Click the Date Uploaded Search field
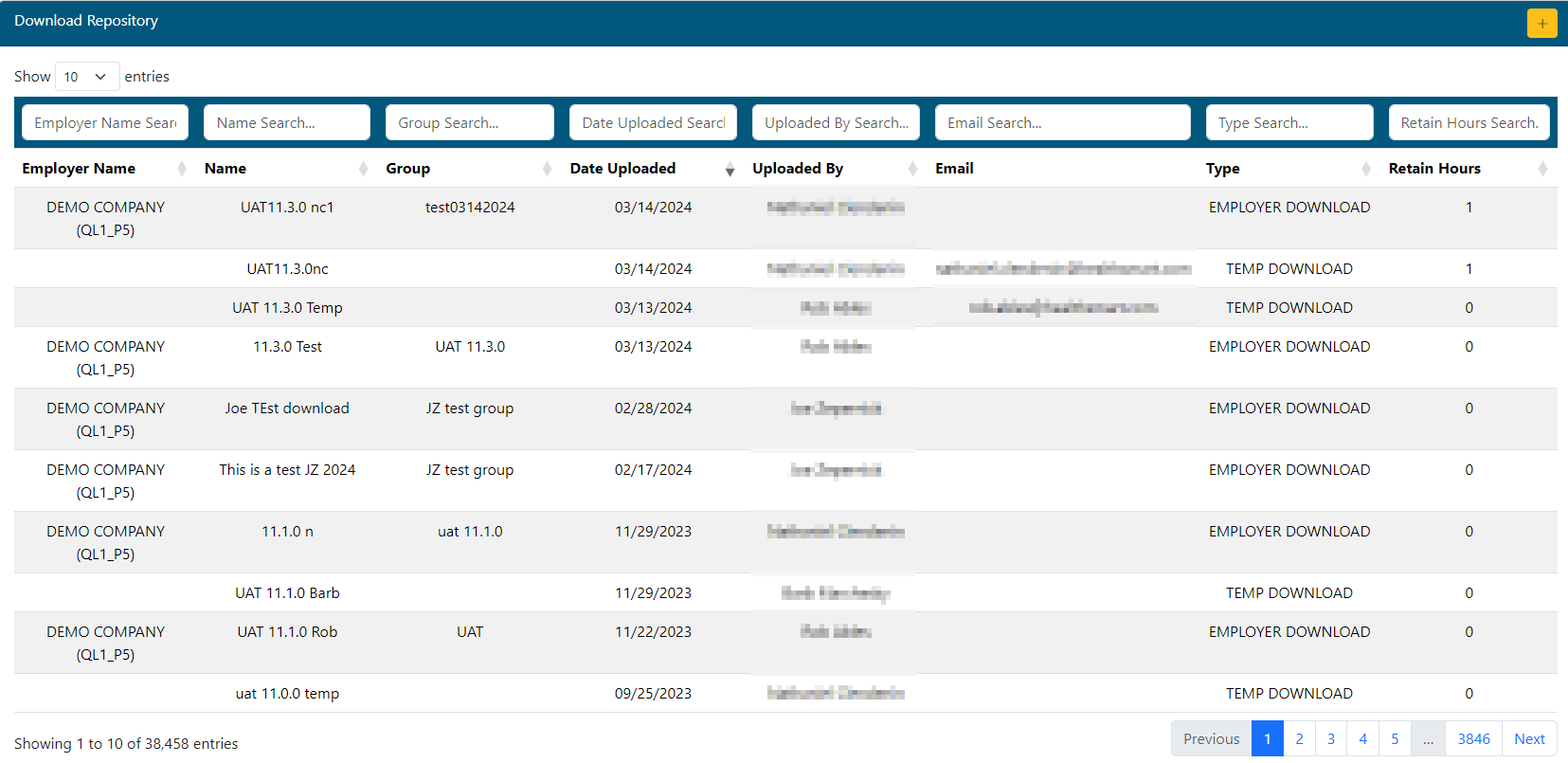Image resolution: width=1568 pixels, height=763 pixels. point(653,123)
